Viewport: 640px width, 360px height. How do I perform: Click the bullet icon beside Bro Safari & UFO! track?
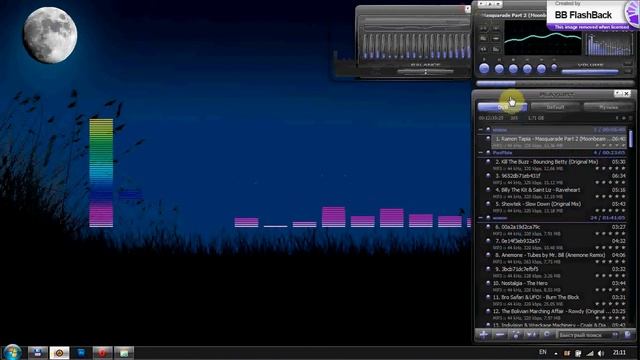[x=488, y=297]
